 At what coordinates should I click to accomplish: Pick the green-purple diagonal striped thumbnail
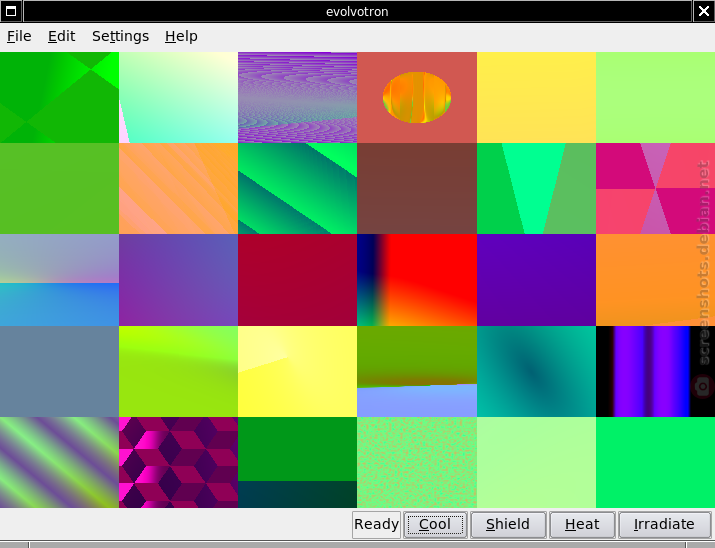(59, 462)
